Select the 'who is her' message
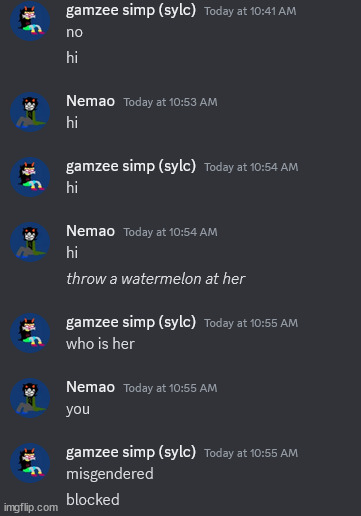This screenshot has width=361, height=516. coord(100,344)
